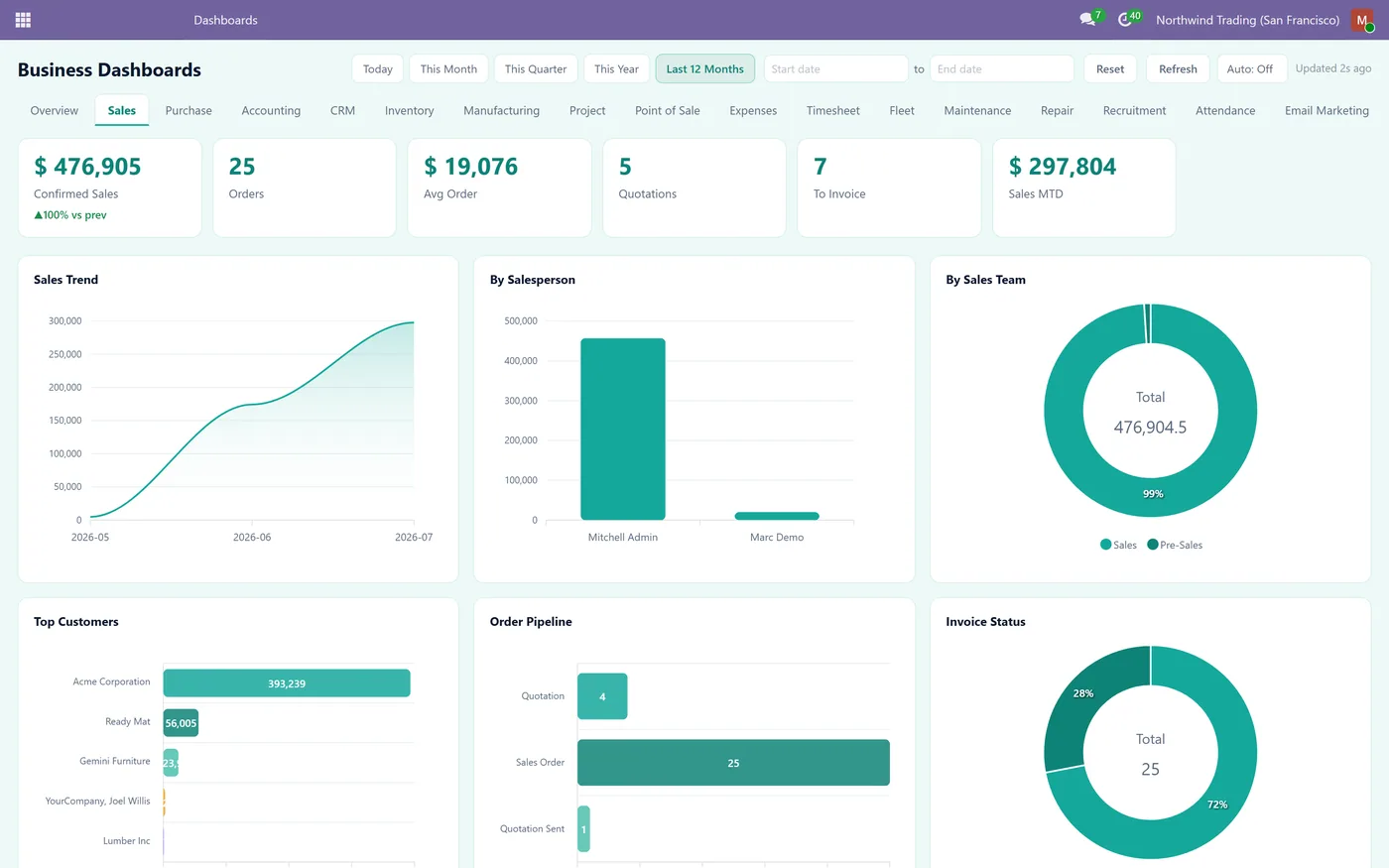The height and width of the screenshot is (868, 1389).
Task: Click the Marc Demo bar
Action: click(777, 516)
